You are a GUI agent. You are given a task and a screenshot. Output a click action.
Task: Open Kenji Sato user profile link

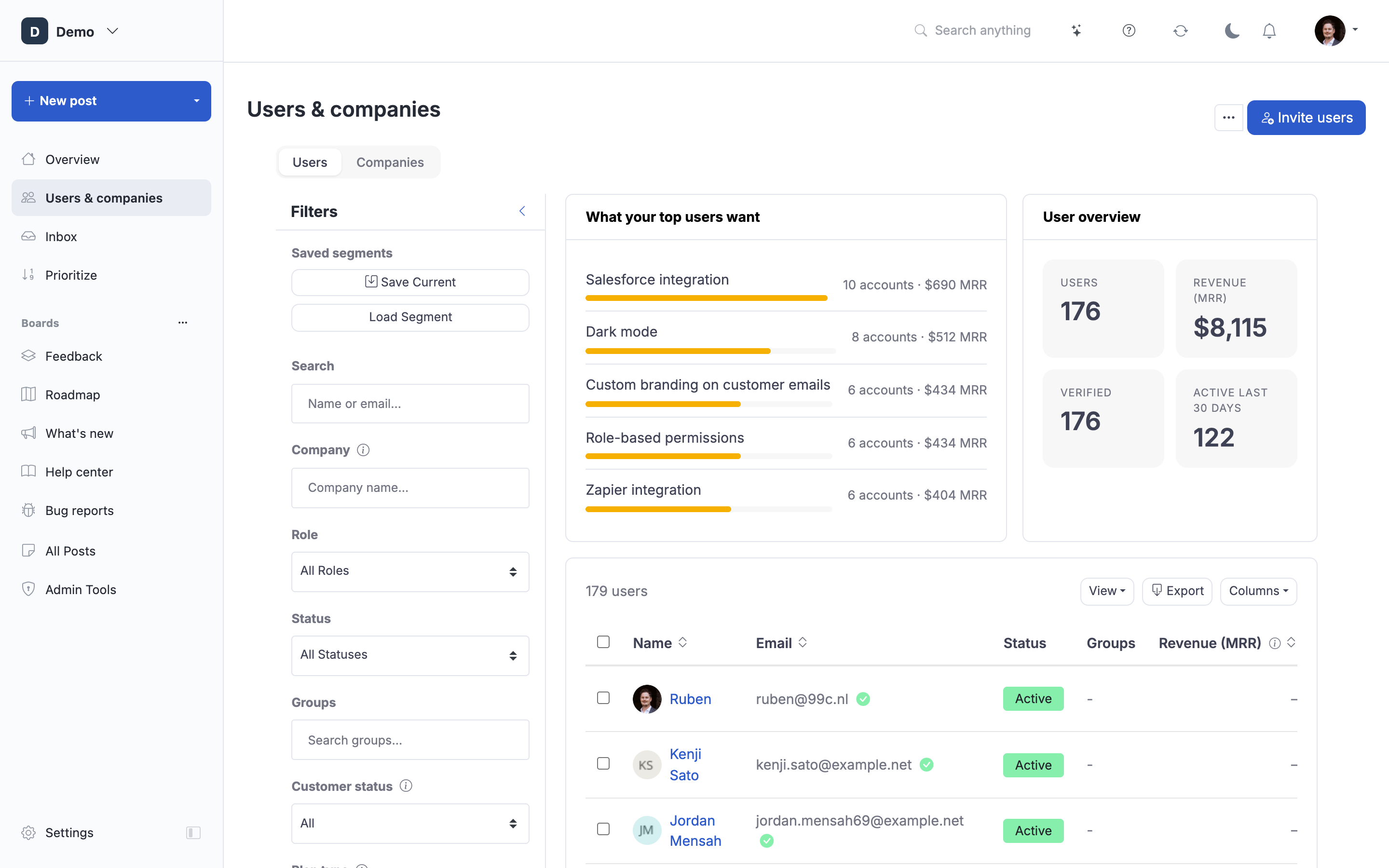point(685,765)
